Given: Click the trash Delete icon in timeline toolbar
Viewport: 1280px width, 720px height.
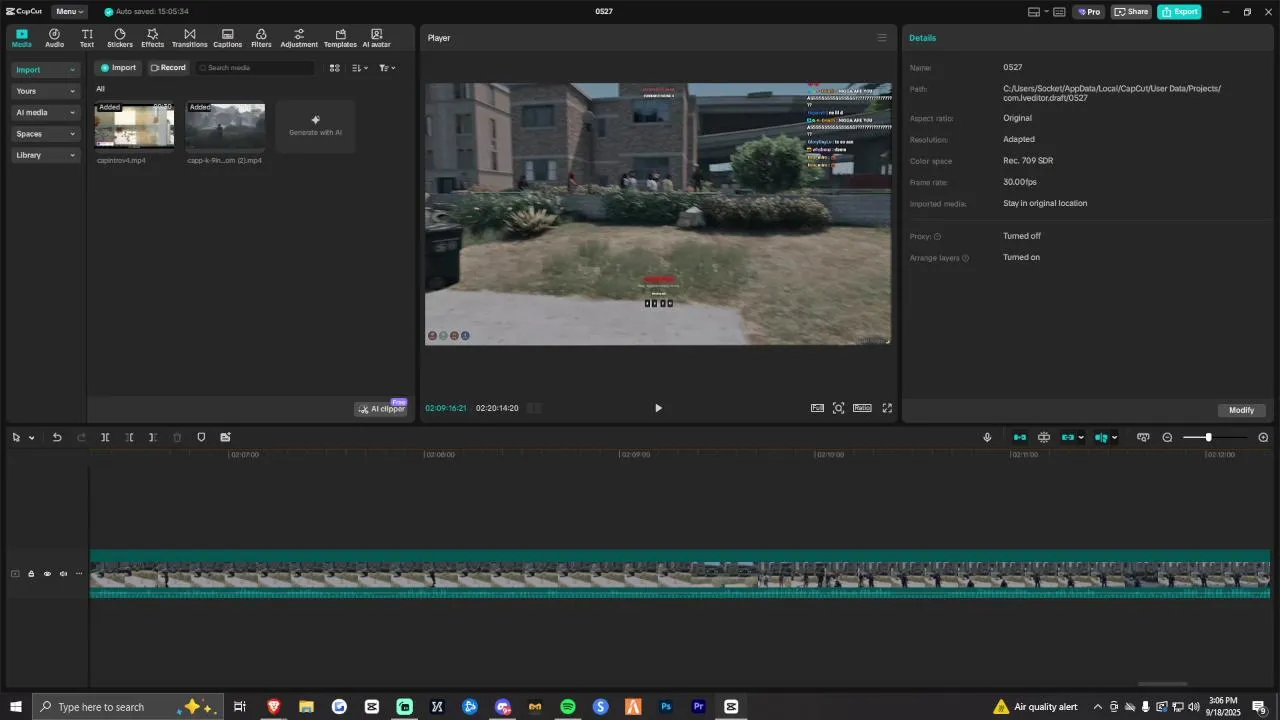Looking at the screenshot, I should [177, 438].
